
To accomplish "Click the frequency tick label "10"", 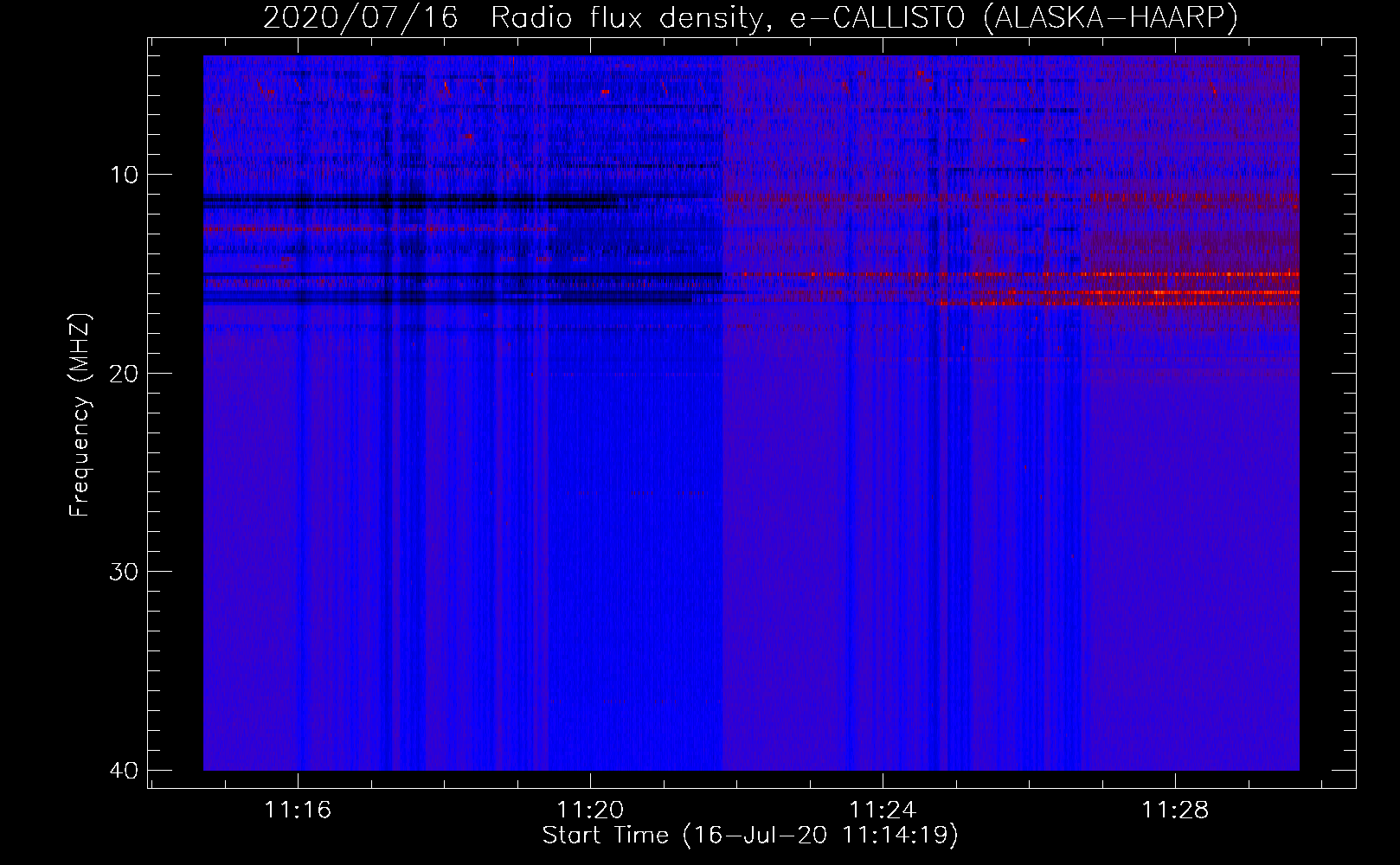I will coord(125,175).
